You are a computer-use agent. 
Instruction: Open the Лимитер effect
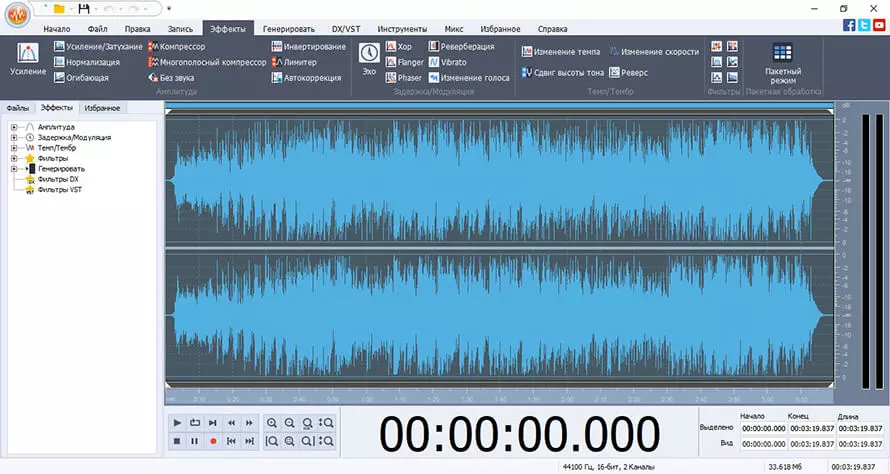pyautogui.click(x=294, y=62)
